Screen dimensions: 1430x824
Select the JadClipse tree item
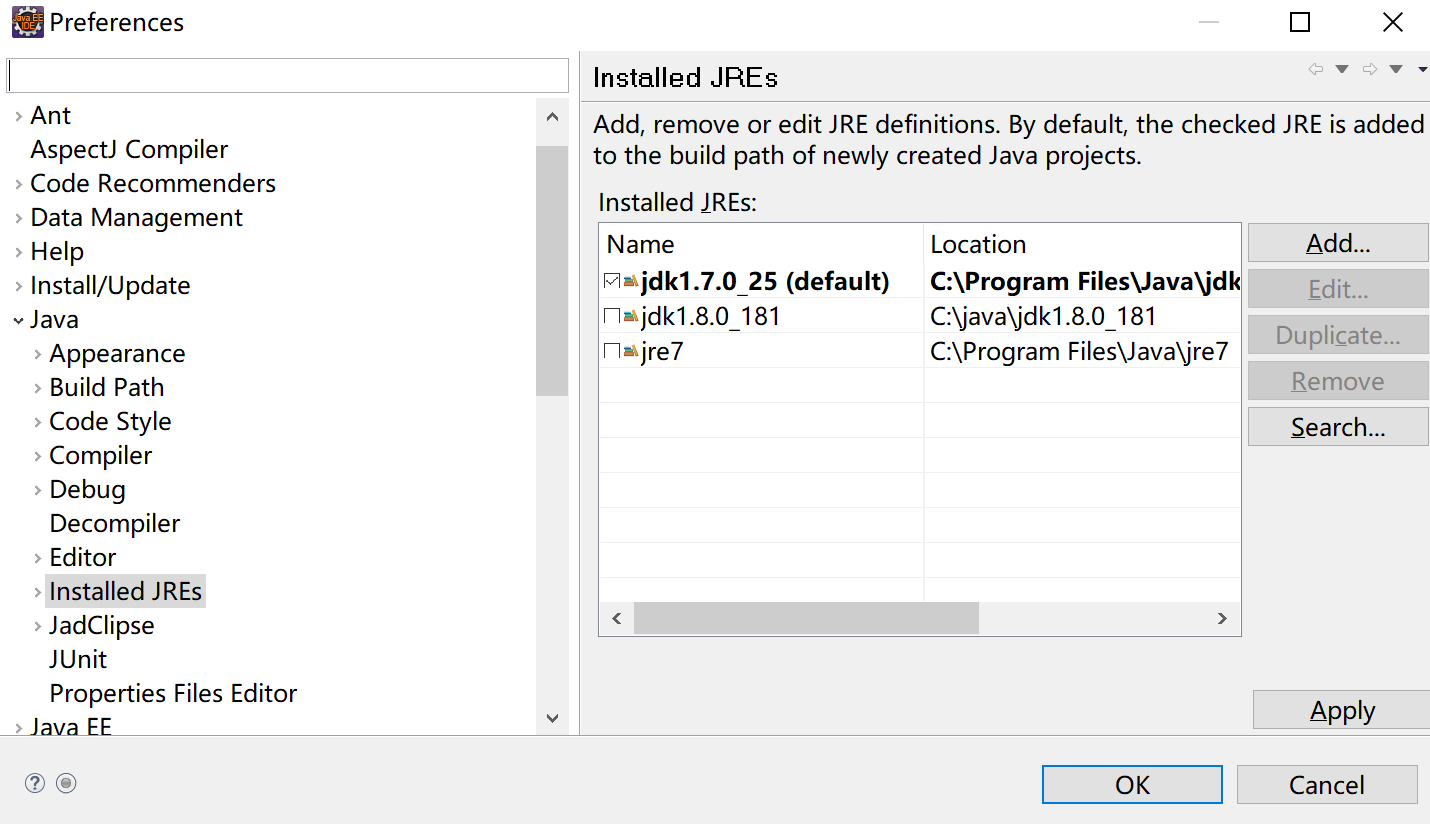click(102, 626)
